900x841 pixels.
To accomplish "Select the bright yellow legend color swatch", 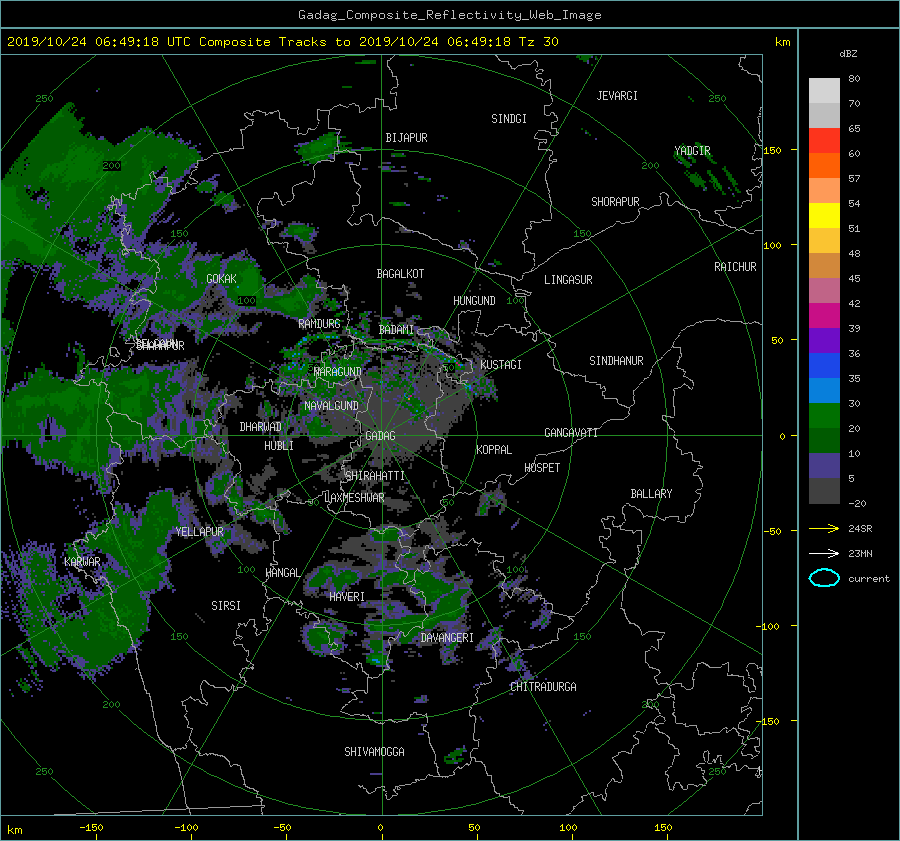I will point(824,216).
